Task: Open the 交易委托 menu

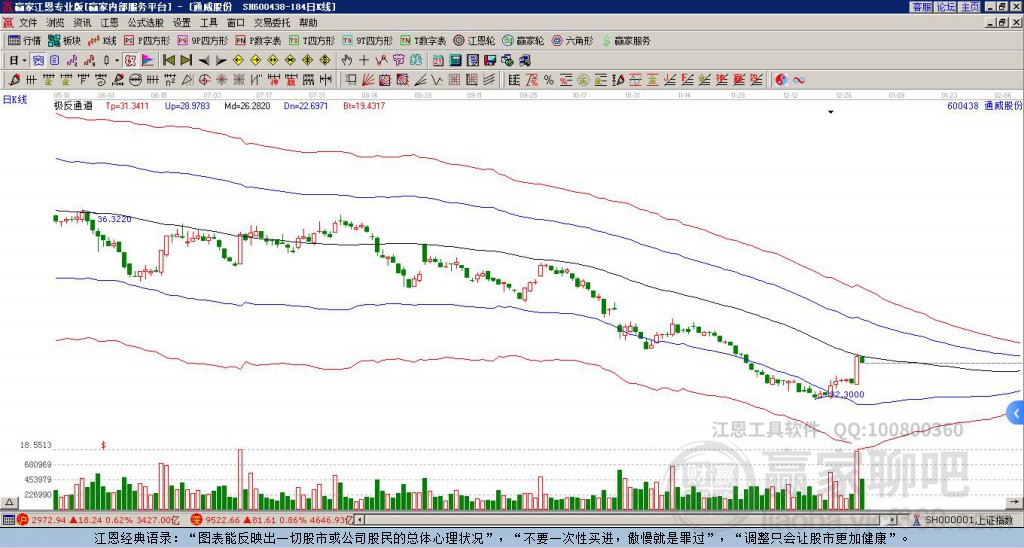Action: point(272,23)
